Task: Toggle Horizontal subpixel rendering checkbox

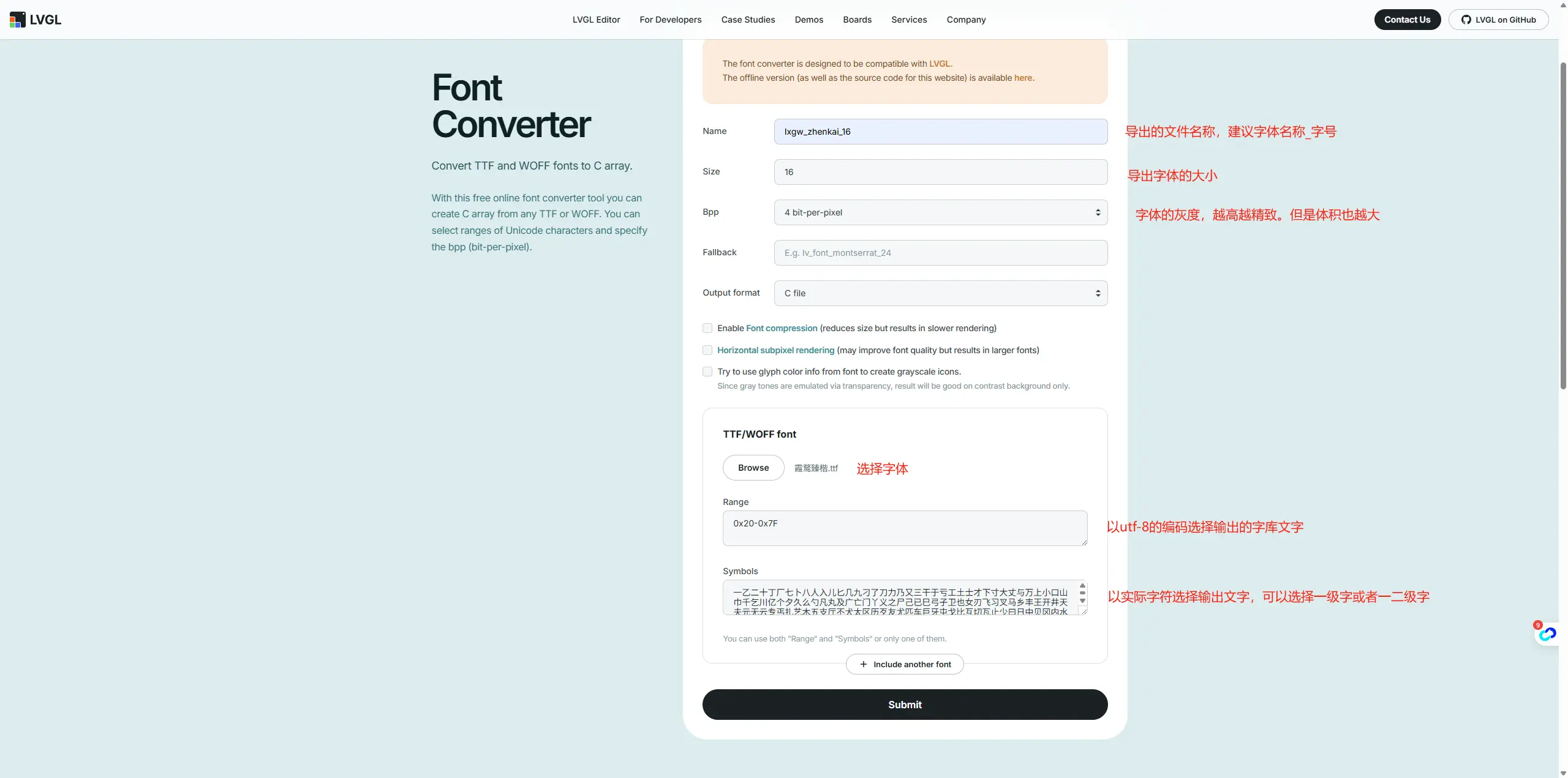Action: (x=707, y=350)
